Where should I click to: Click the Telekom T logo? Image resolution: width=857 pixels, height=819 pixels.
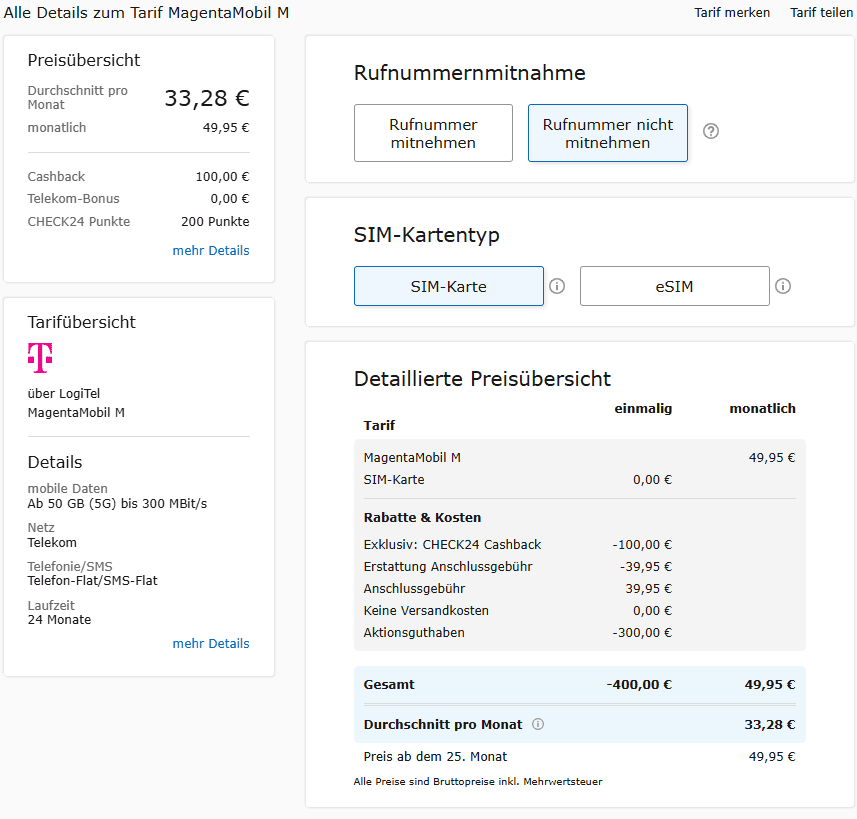pos(40,357)
